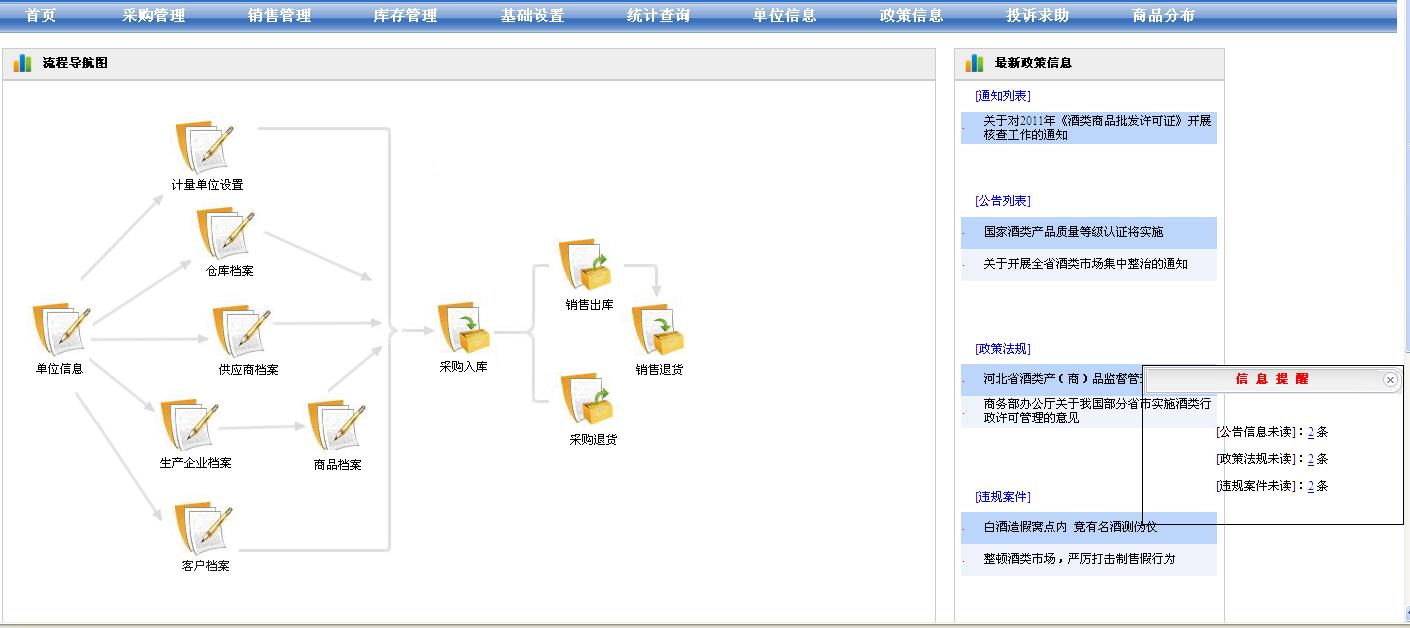
Task: Open the [通知列表] link
Action: (x=1002, y=96)
